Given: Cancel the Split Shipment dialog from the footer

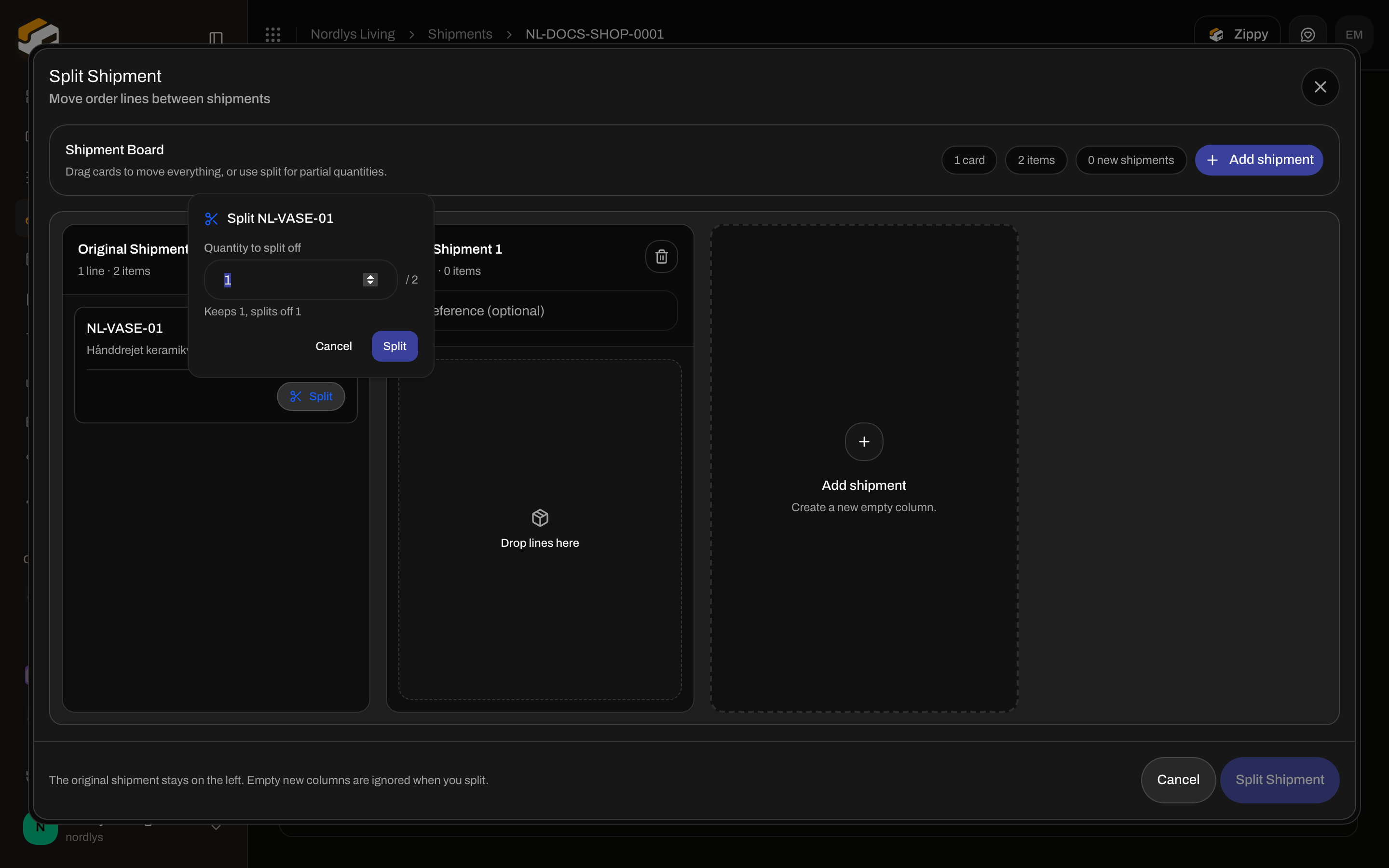Looking at the screenshot, I should coord(1178,780).
